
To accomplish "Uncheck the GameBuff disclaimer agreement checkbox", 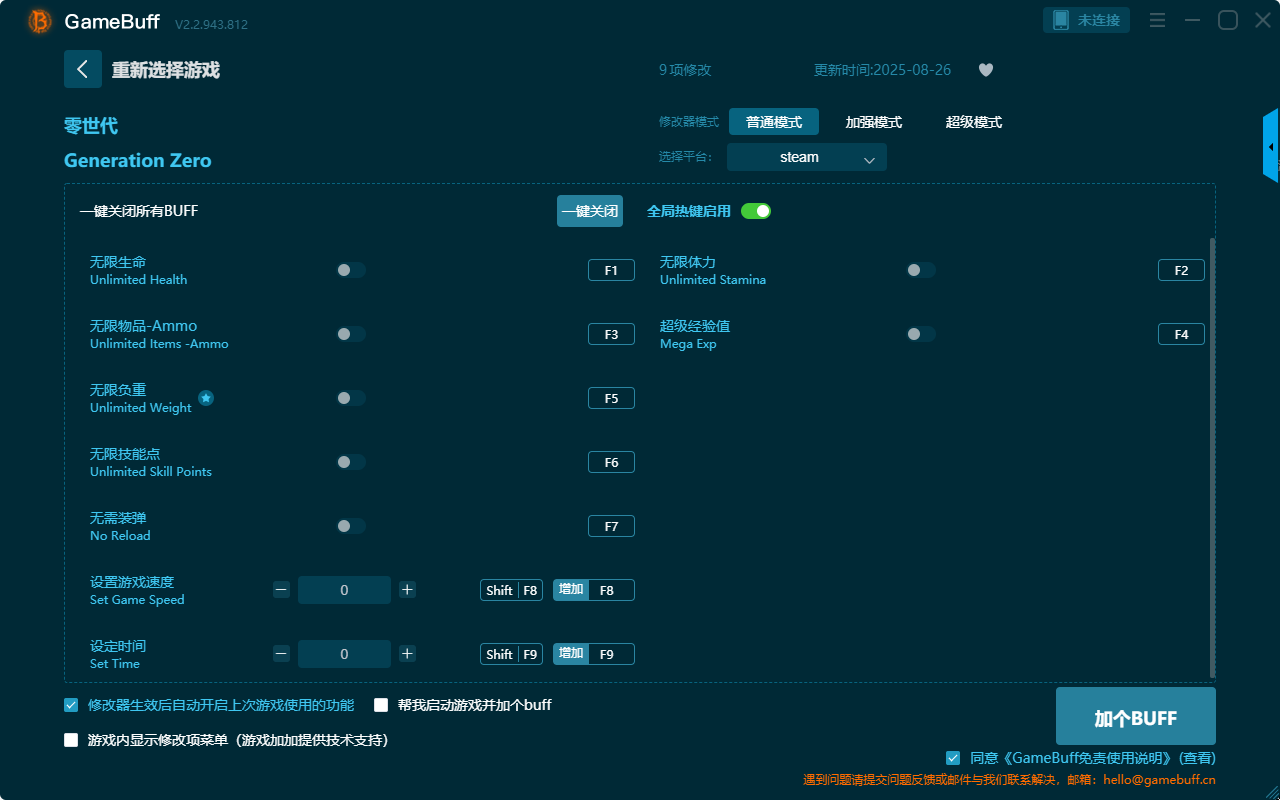I will (953, 758).
